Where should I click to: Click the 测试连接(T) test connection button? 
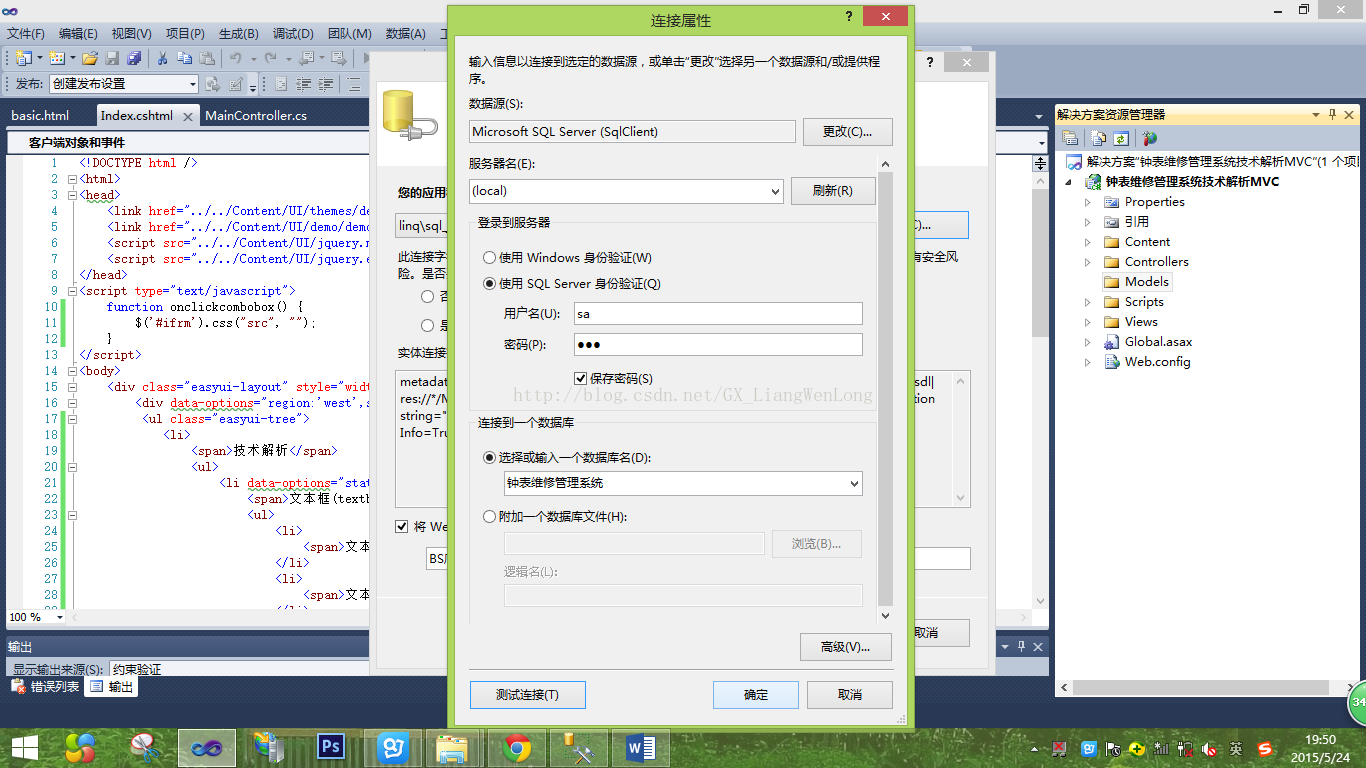(527, 695)
